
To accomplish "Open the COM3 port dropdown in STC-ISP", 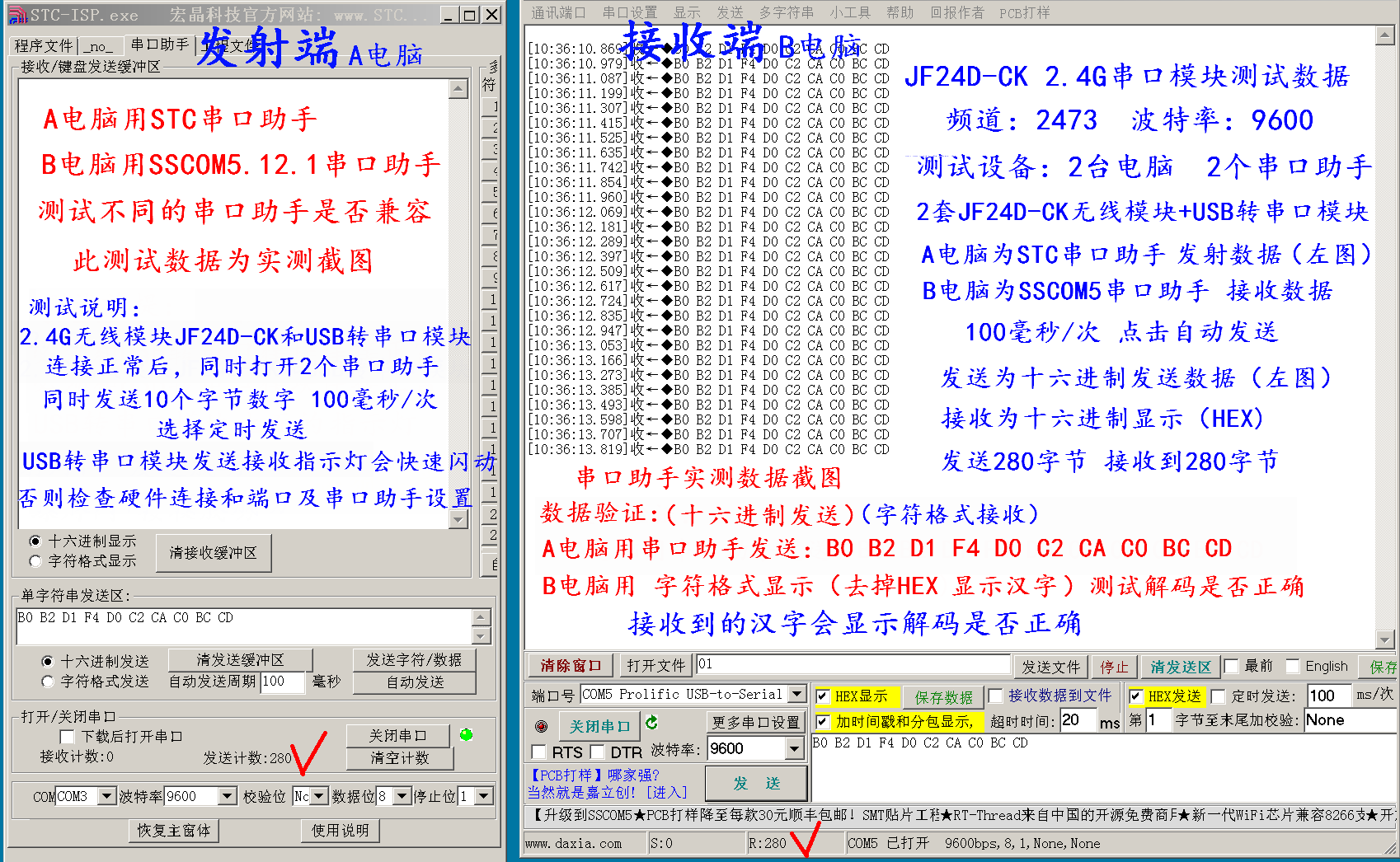I will [106, 796].
